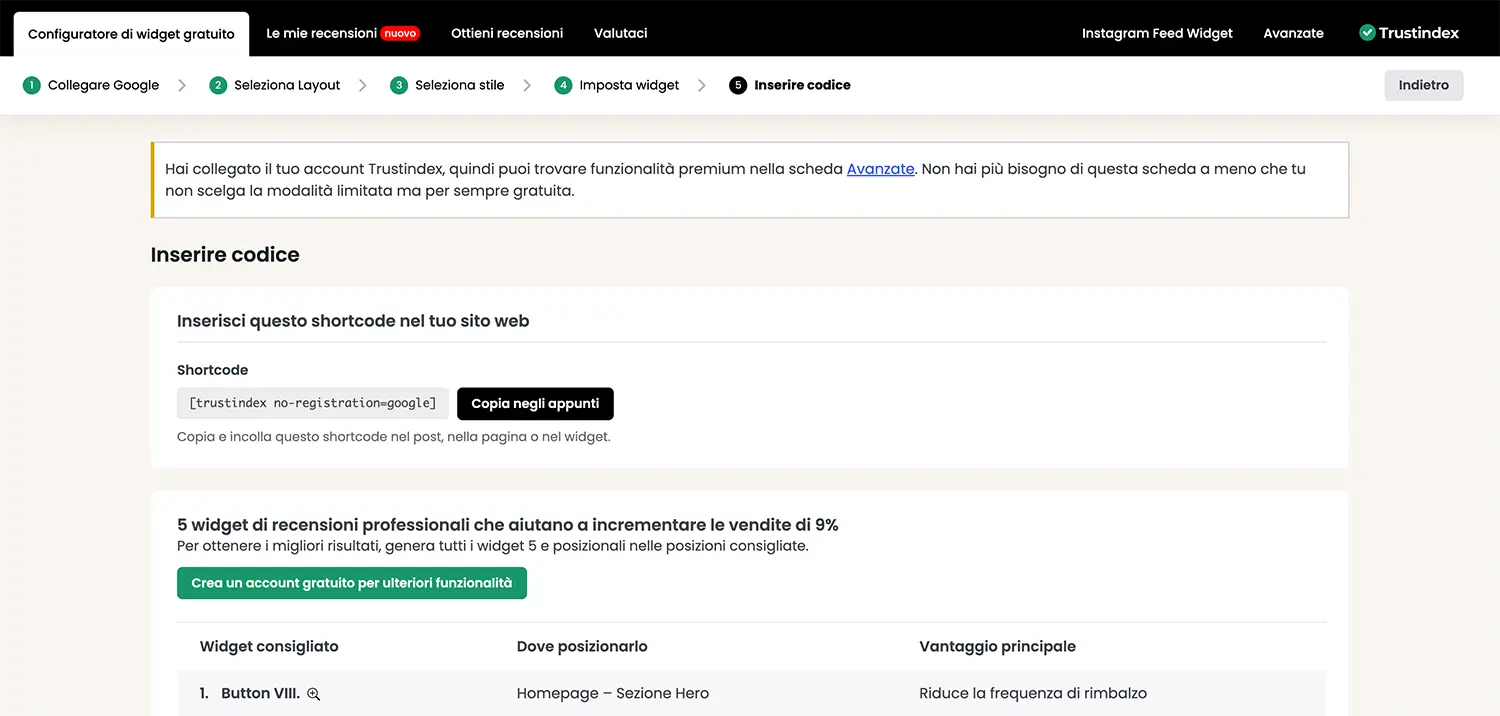Click the magnifier icon next to Button VIII.
Screen dimensions: 1500x716
313,694
